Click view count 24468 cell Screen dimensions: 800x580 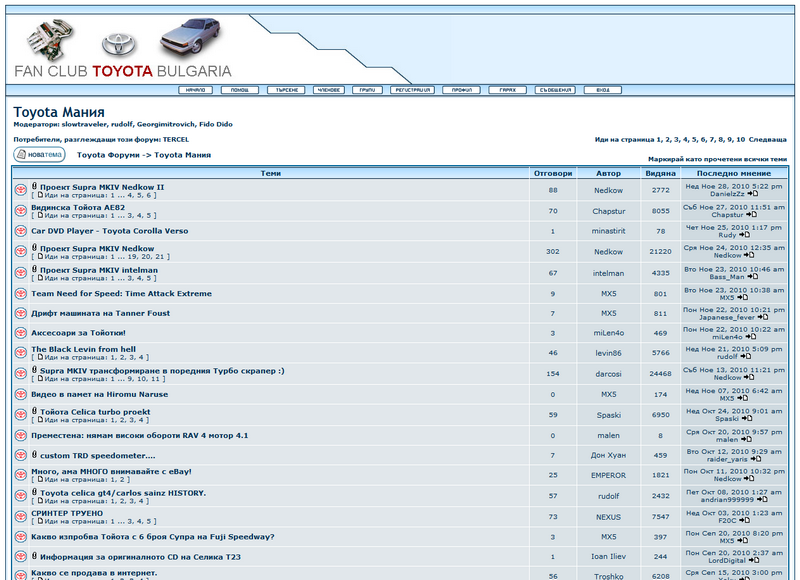pyautogui.click(x=660, y=374)
